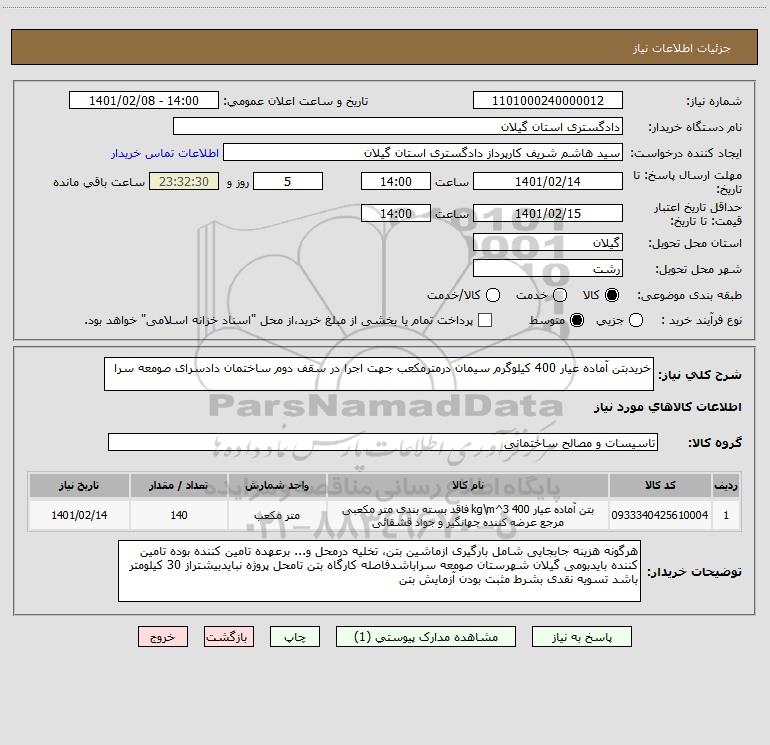Click the need date cell 1401/02/14 in table
Screen dimensions: 770x745
pos(79,515)
